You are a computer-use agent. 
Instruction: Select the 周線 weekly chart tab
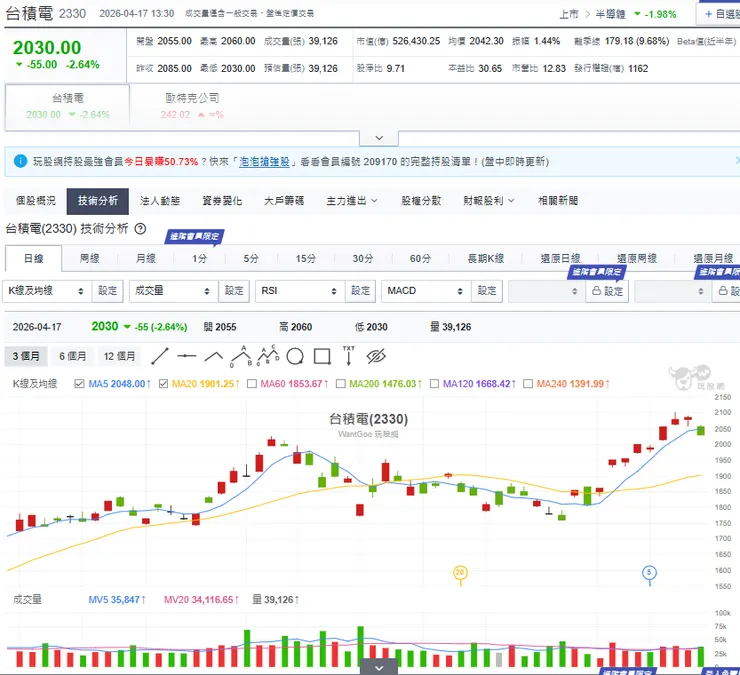point(90,259)
